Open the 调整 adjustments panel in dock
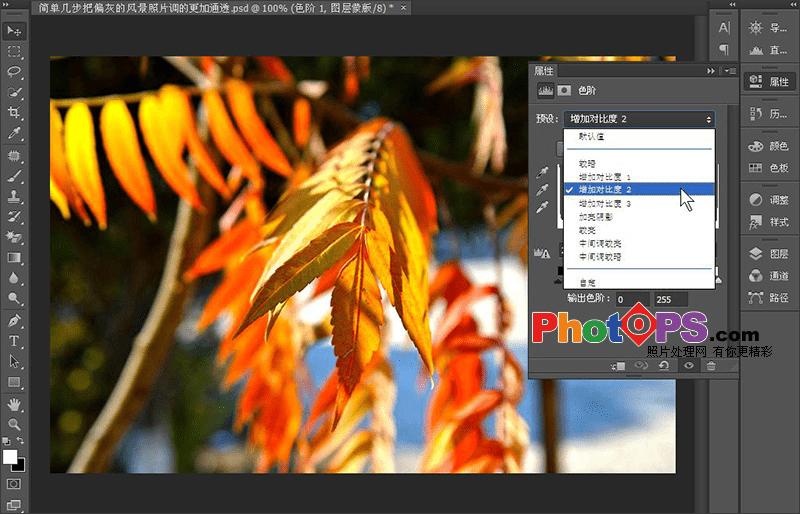Image resolution: width=800 pixels, height=514 pixels. click(x=769, y=200)
